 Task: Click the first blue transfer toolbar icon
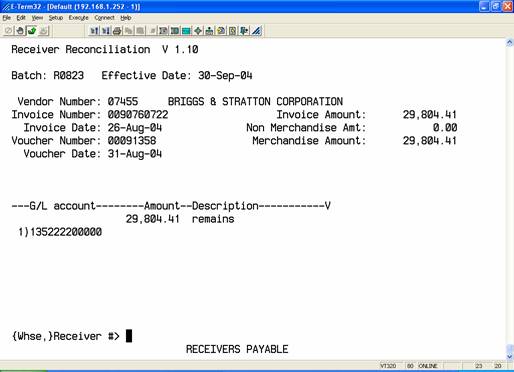tap(94, 31)
